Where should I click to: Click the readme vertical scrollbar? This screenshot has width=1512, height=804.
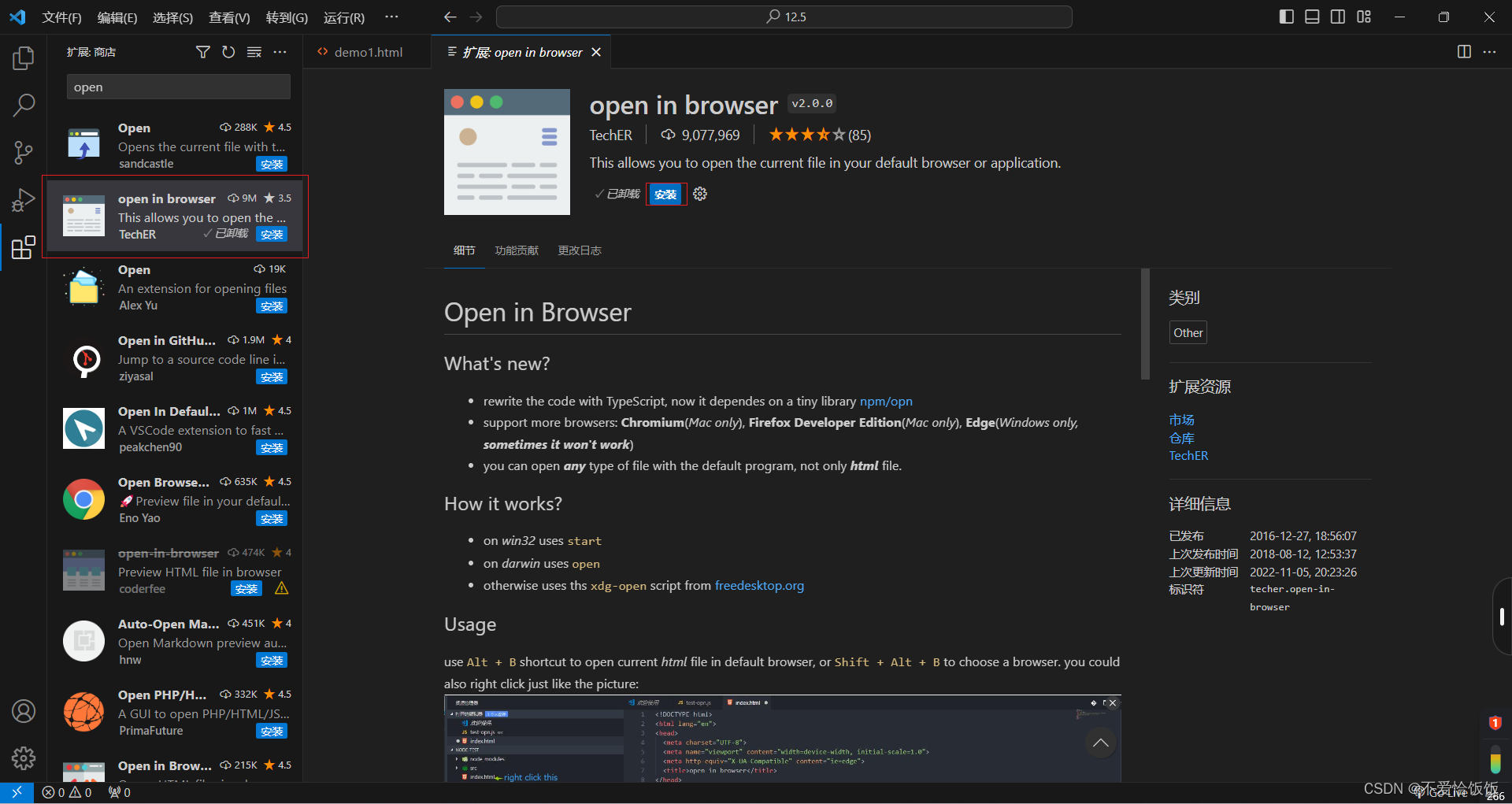pos(1145,324)
